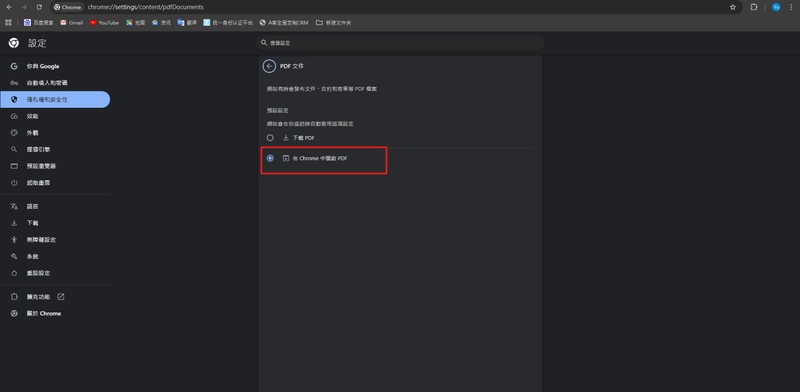Open 你與 Google in the sidebar
The image size is (800, 392).
coord(55,66)
